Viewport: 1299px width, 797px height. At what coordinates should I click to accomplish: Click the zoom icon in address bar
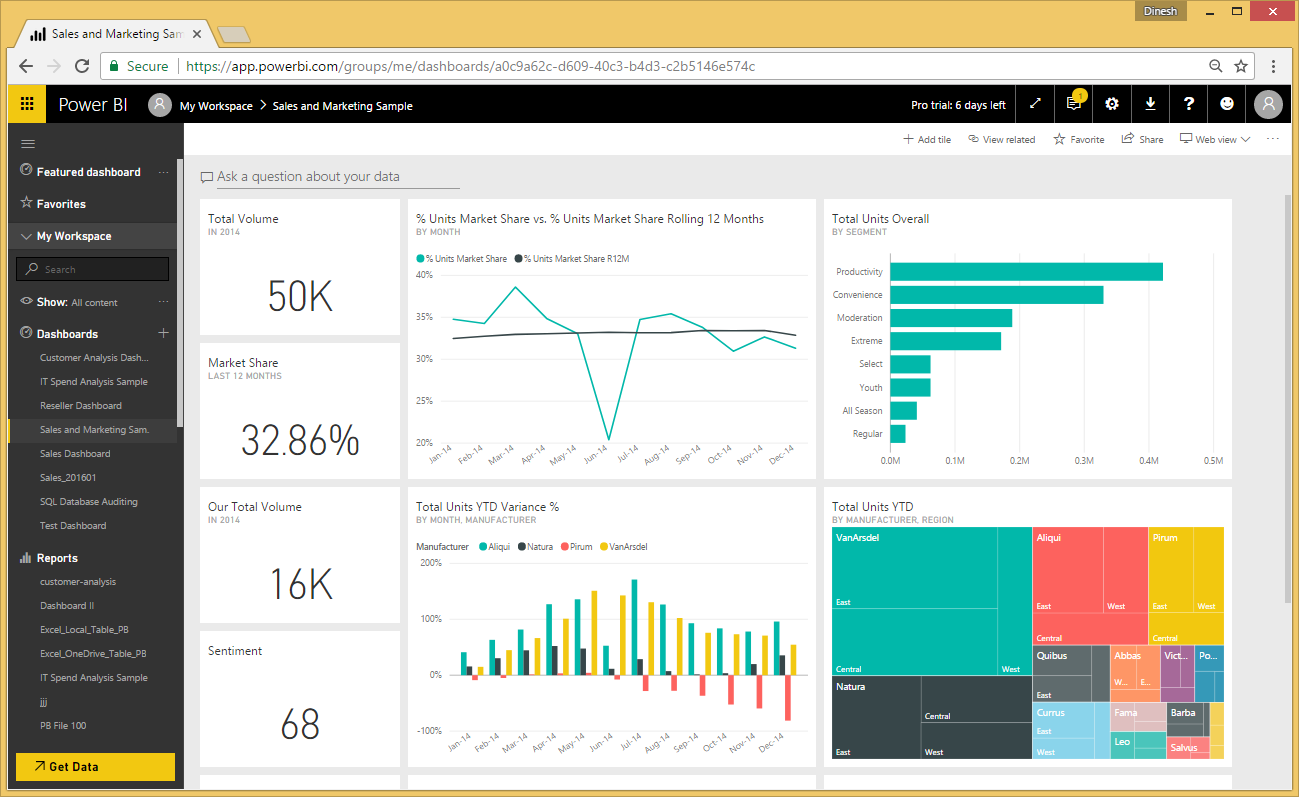point(1216,66)
